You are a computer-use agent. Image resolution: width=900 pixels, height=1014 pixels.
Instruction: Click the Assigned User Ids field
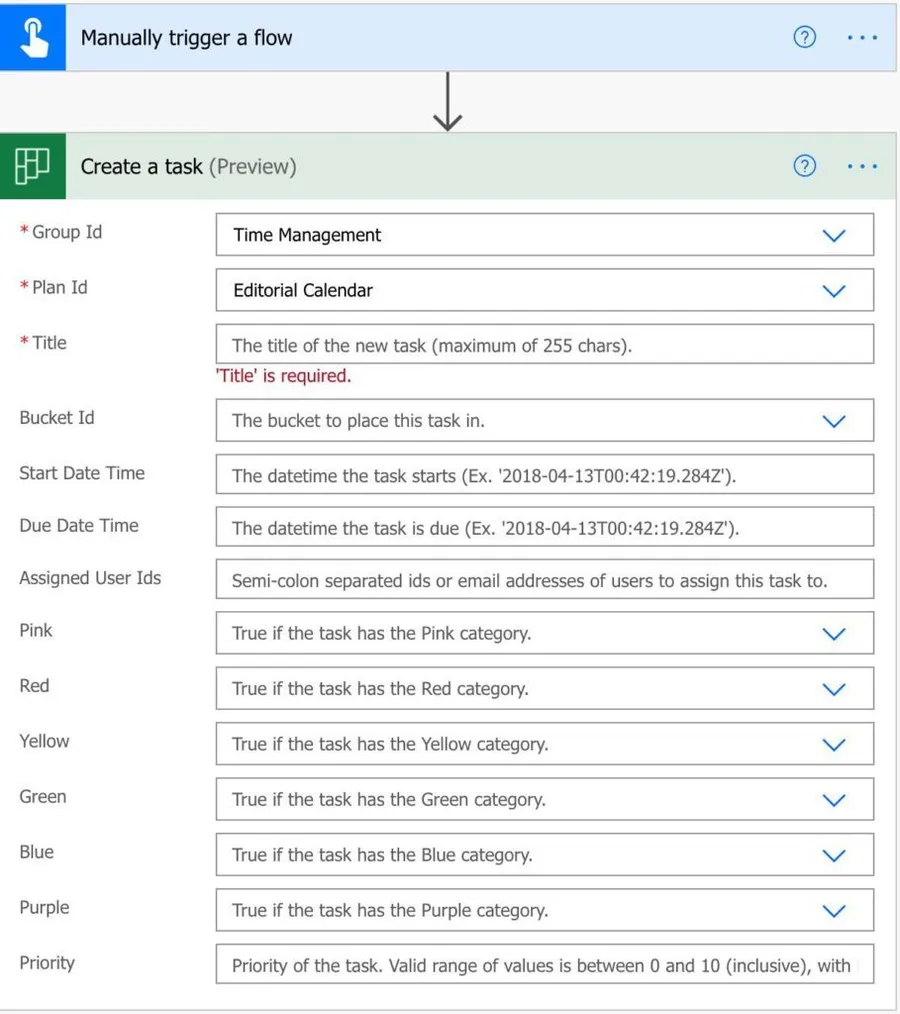(544, 580)
